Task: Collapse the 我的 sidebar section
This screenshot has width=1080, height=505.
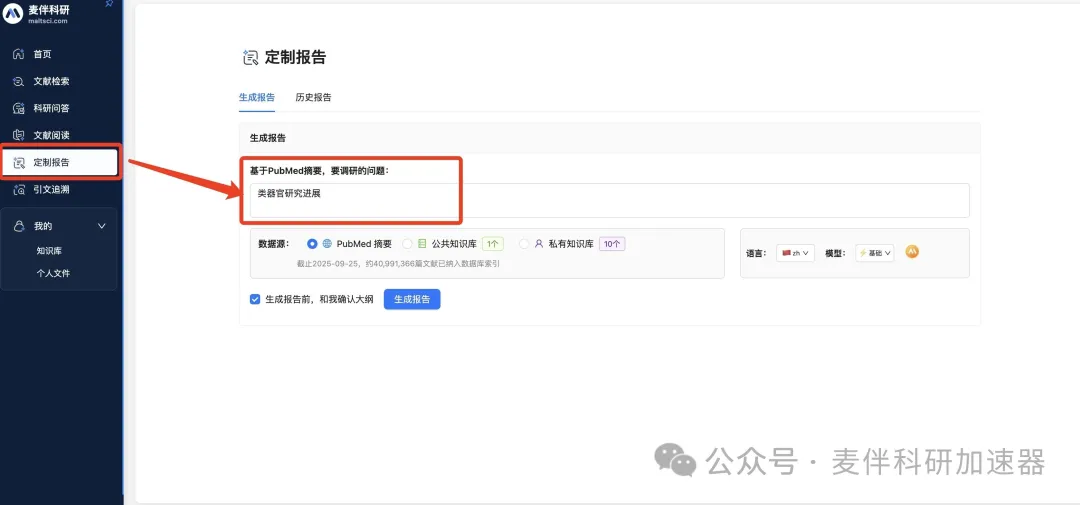Action: tap(101, 226)
